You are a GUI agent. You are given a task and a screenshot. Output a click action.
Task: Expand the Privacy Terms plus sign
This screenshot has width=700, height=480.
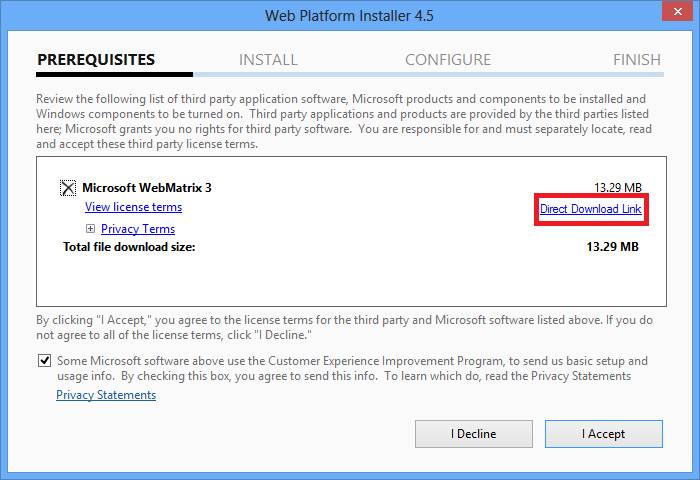pos(91,229)
